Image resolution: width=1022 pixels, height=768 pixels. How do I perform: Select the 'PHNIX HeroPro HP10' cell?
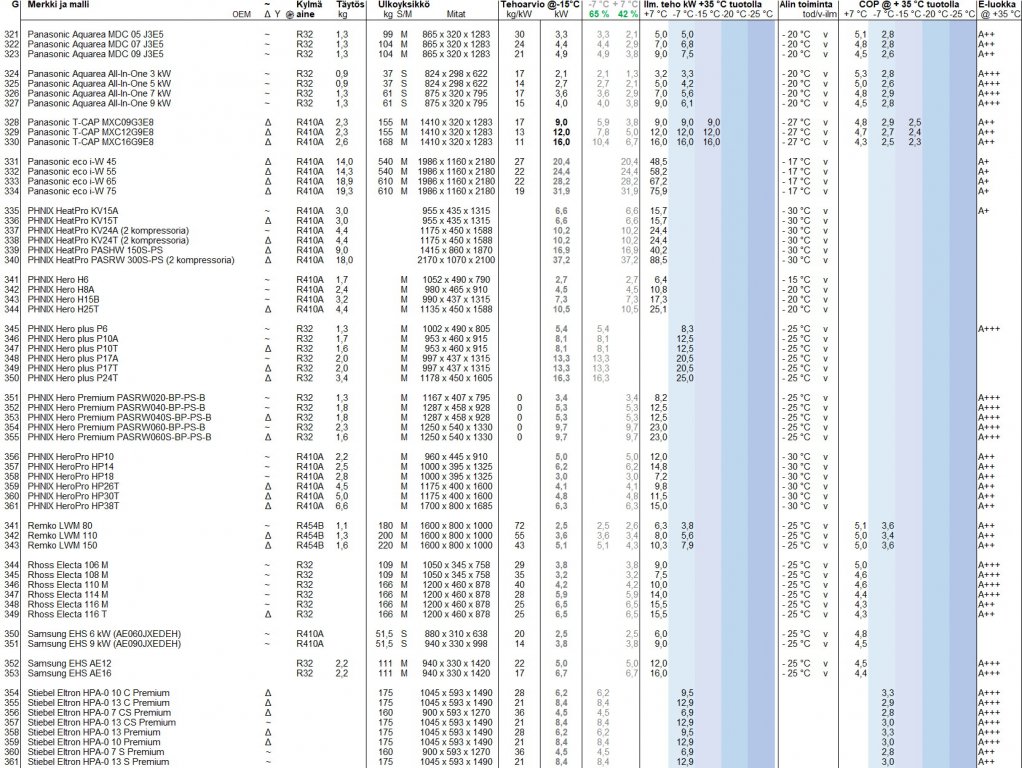[x=70, y=456]
